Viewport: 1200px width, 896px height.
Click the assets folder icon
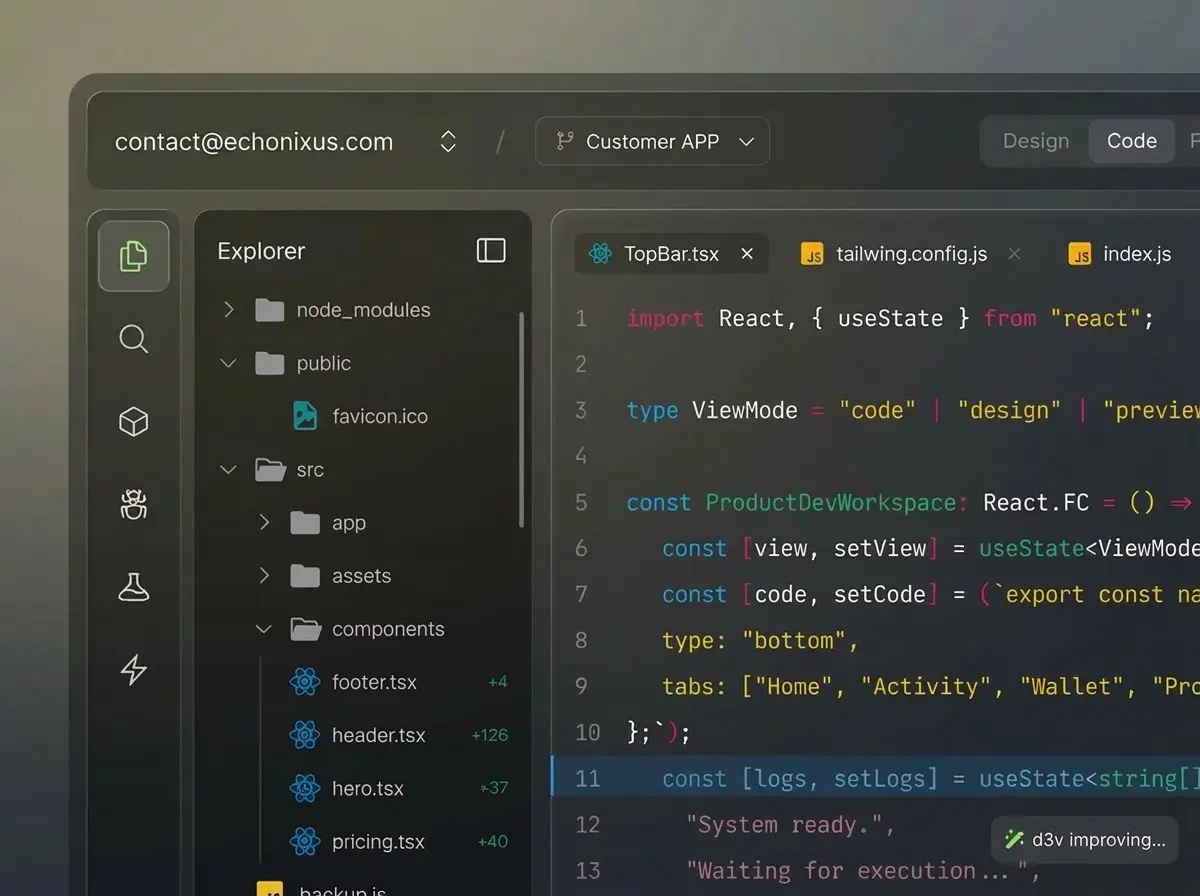pos(305,576)
